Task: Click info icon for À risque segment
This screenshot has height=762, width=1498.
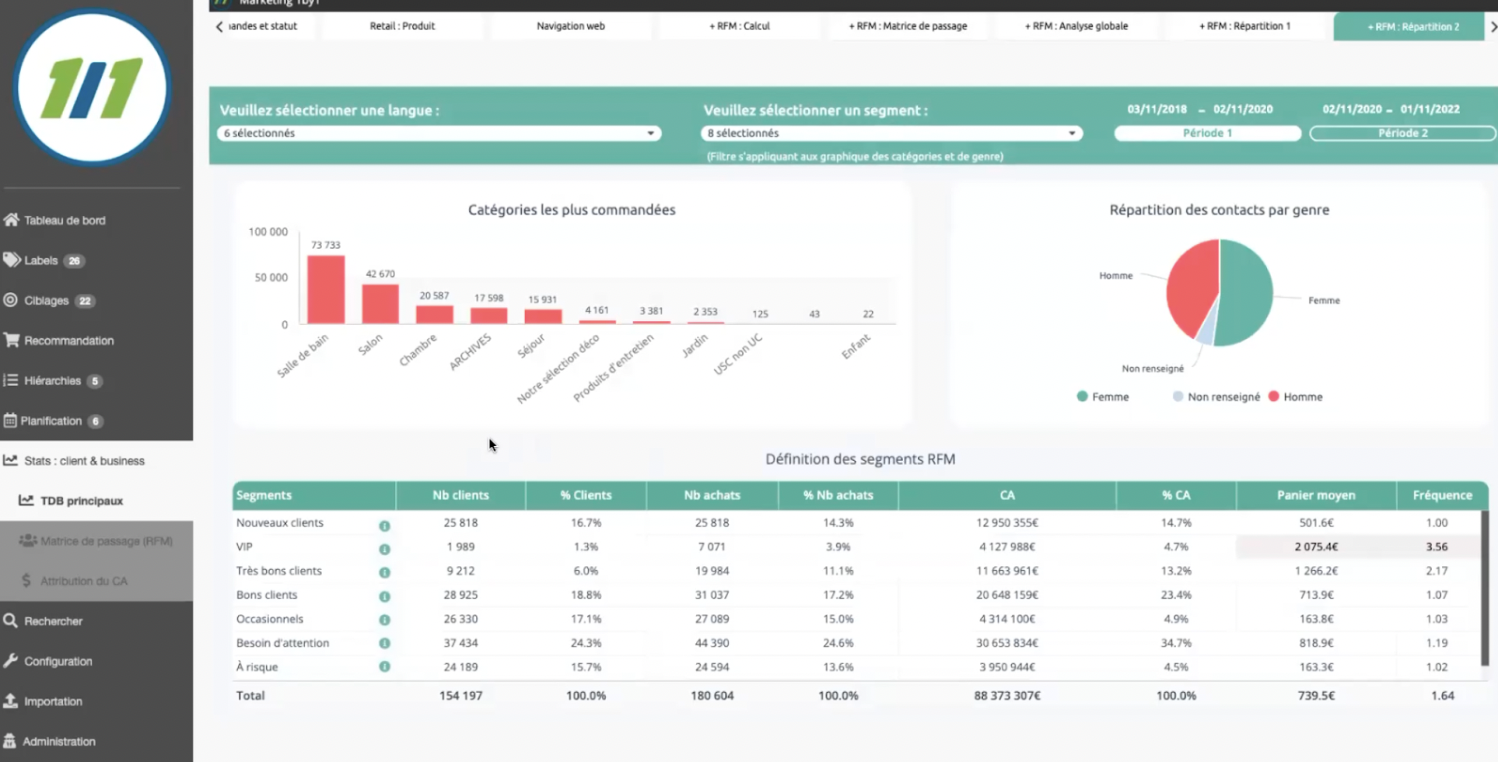Action: pyautogui.click(x=384, y=666)
